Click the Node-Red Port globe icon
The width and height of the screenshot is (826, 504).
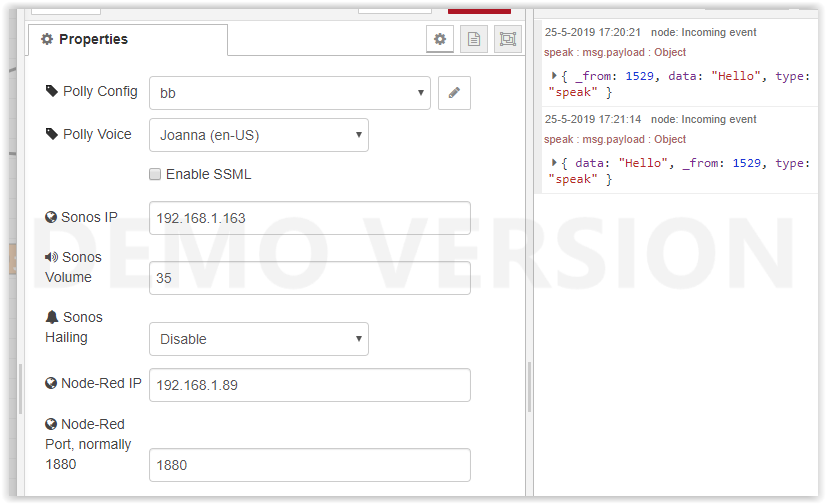pos(51,424)
